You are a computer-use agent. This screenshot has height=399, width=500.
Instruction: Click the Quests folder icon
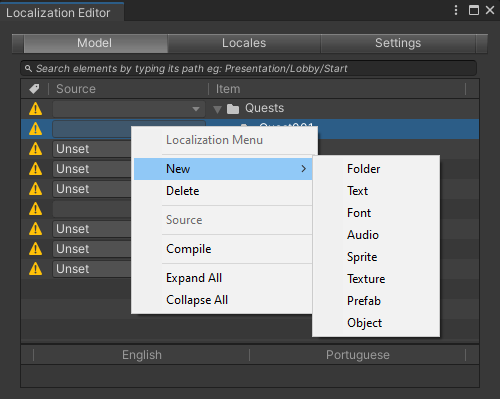(x=233, y=109)
